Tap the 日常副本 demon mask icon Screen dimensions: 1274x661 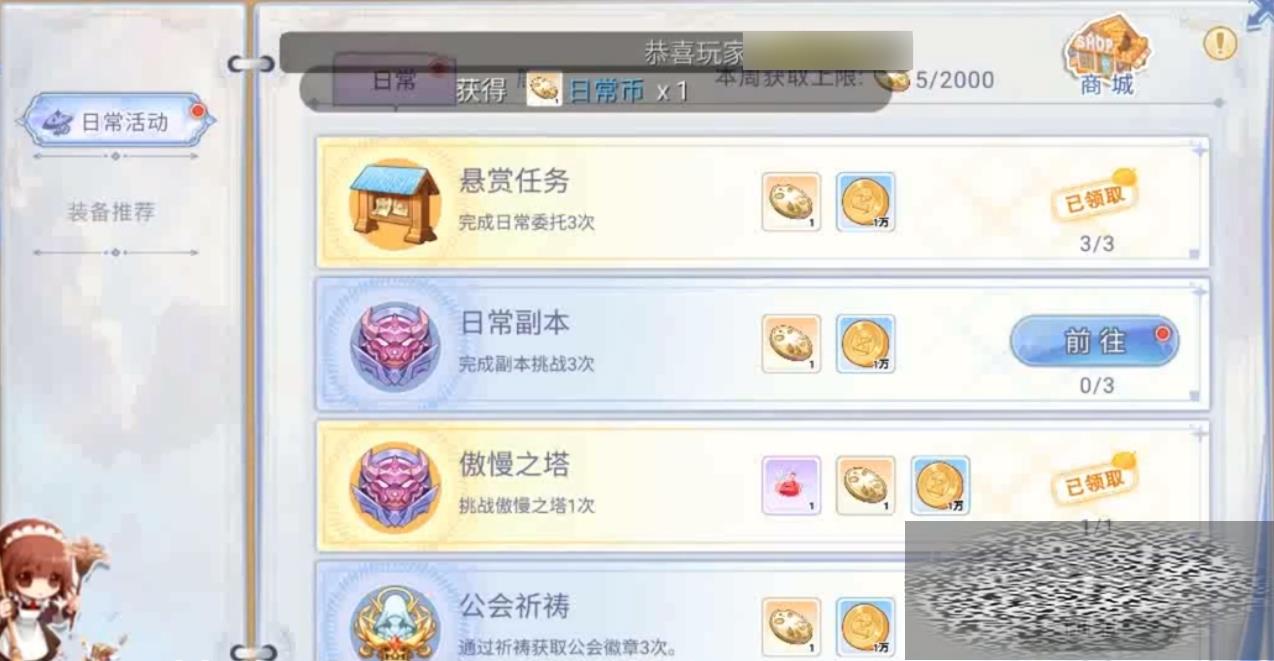395,346
